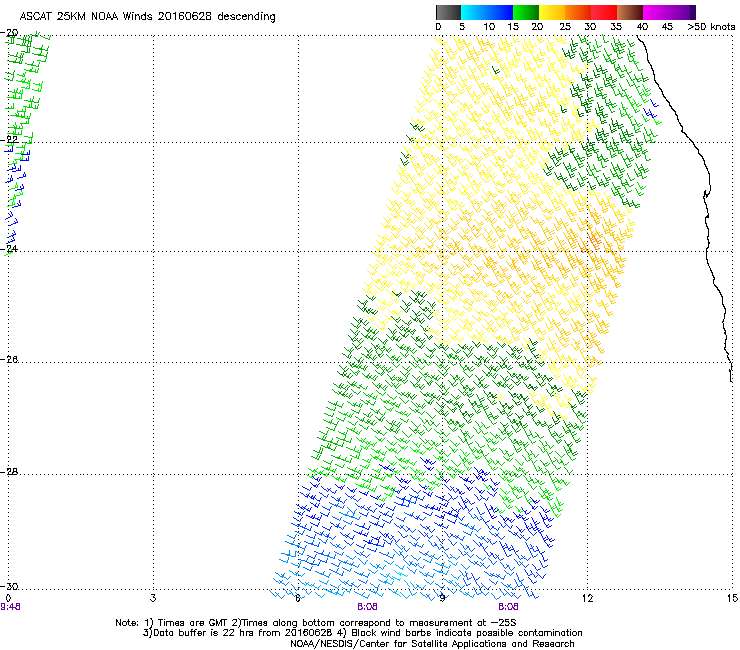
Task: Click the purple '9:48' pass time label
Action: (x=10, y=607)
